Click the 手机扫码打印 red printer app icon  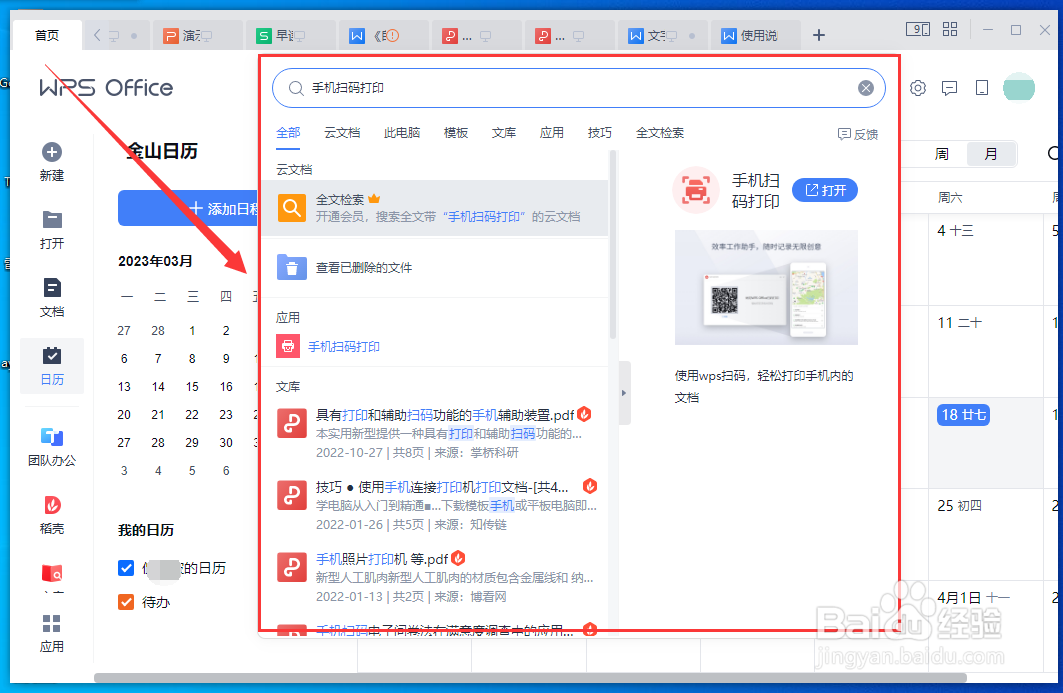click(x=288, y=346)
